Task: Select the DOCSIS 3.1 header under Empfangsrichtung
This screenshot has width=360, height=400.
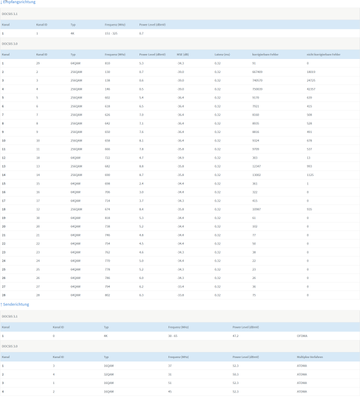Action: [180, 14]
